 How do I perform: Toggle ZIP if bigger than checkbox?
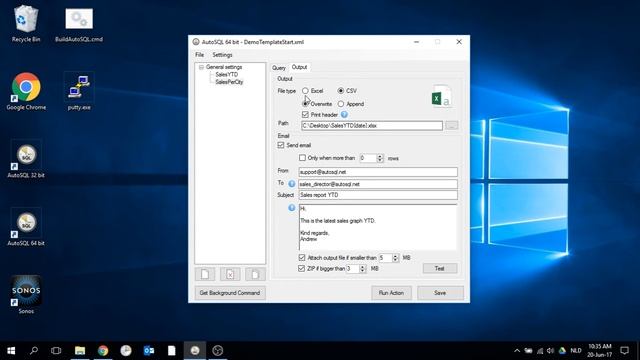(x=301, y=269)
